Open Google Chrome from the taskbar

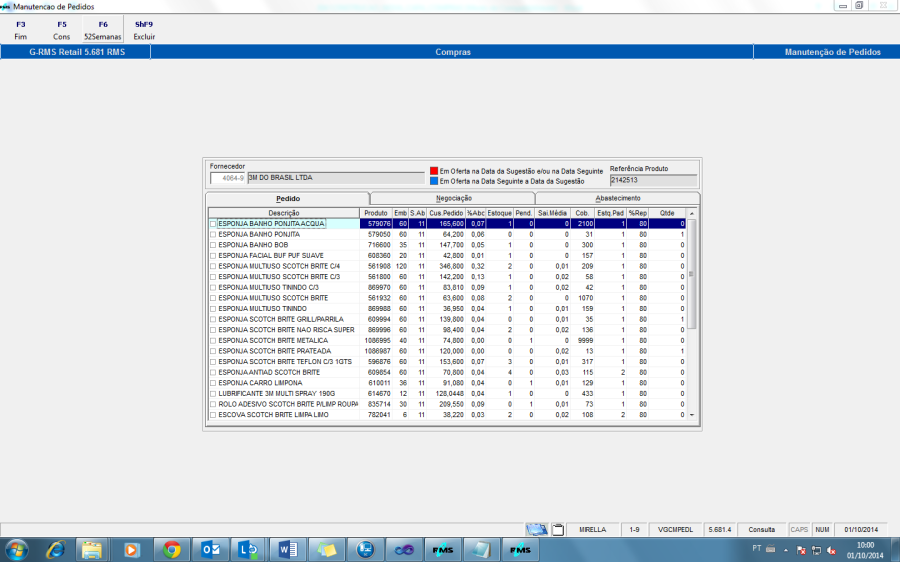pos(170,550)
